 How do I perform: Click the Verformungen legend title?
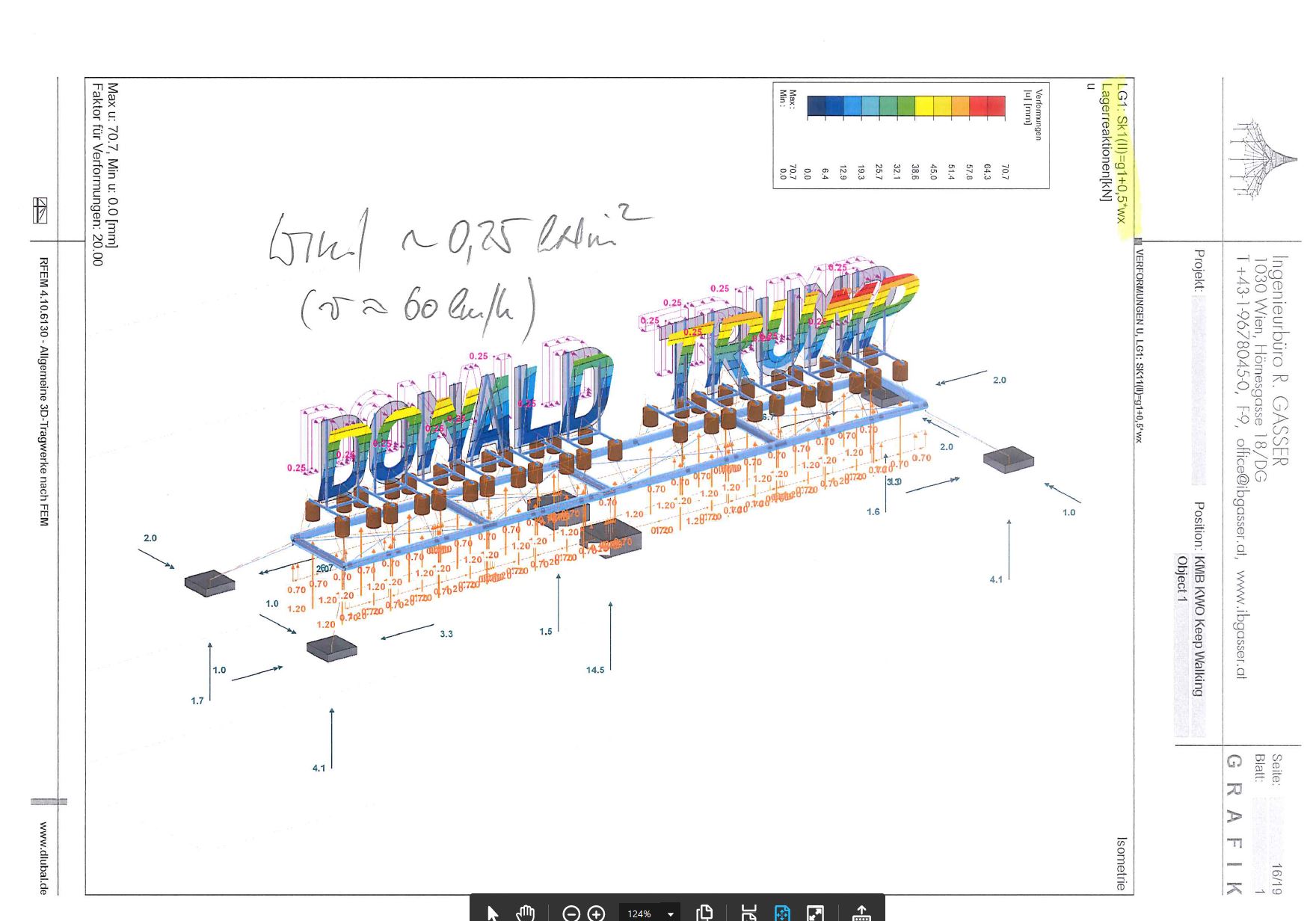[x=1038, y=114]
